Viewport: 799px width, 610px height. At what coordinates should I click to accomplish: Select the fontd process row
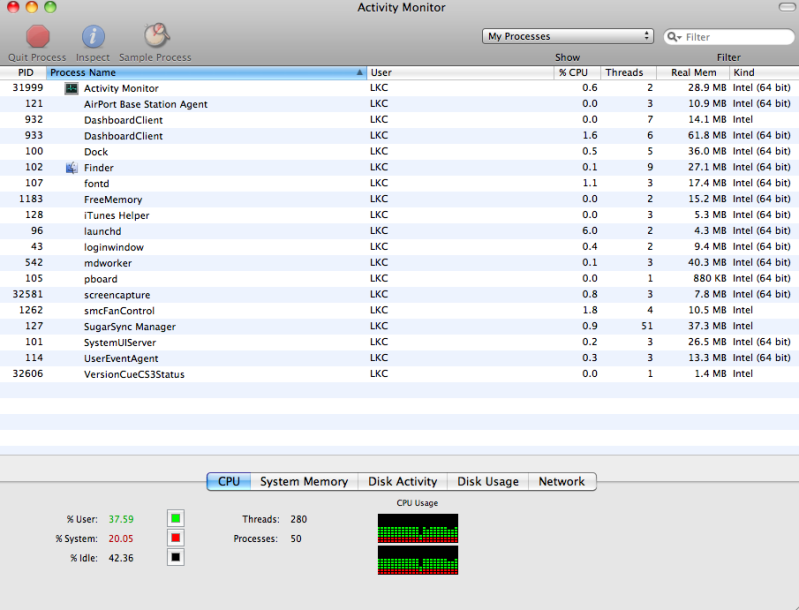[400, 183]
